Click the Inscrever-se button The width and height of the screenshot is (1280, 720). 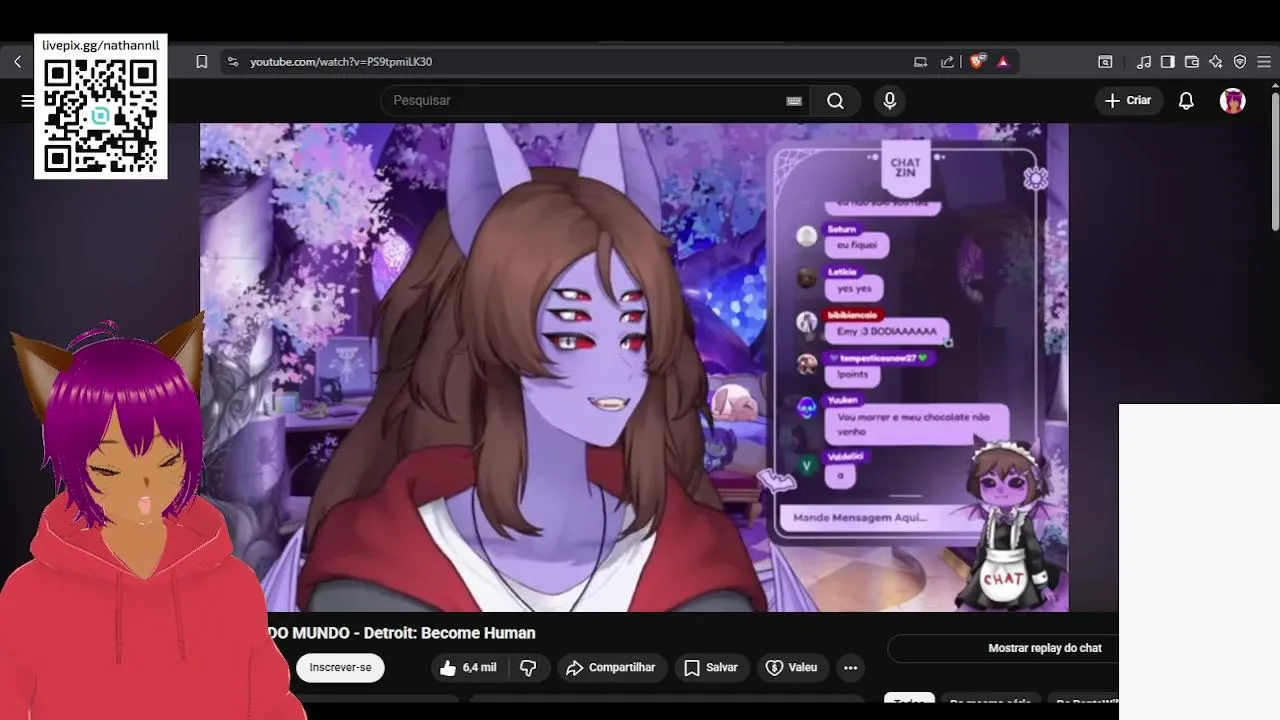click(x=340, y=668)
